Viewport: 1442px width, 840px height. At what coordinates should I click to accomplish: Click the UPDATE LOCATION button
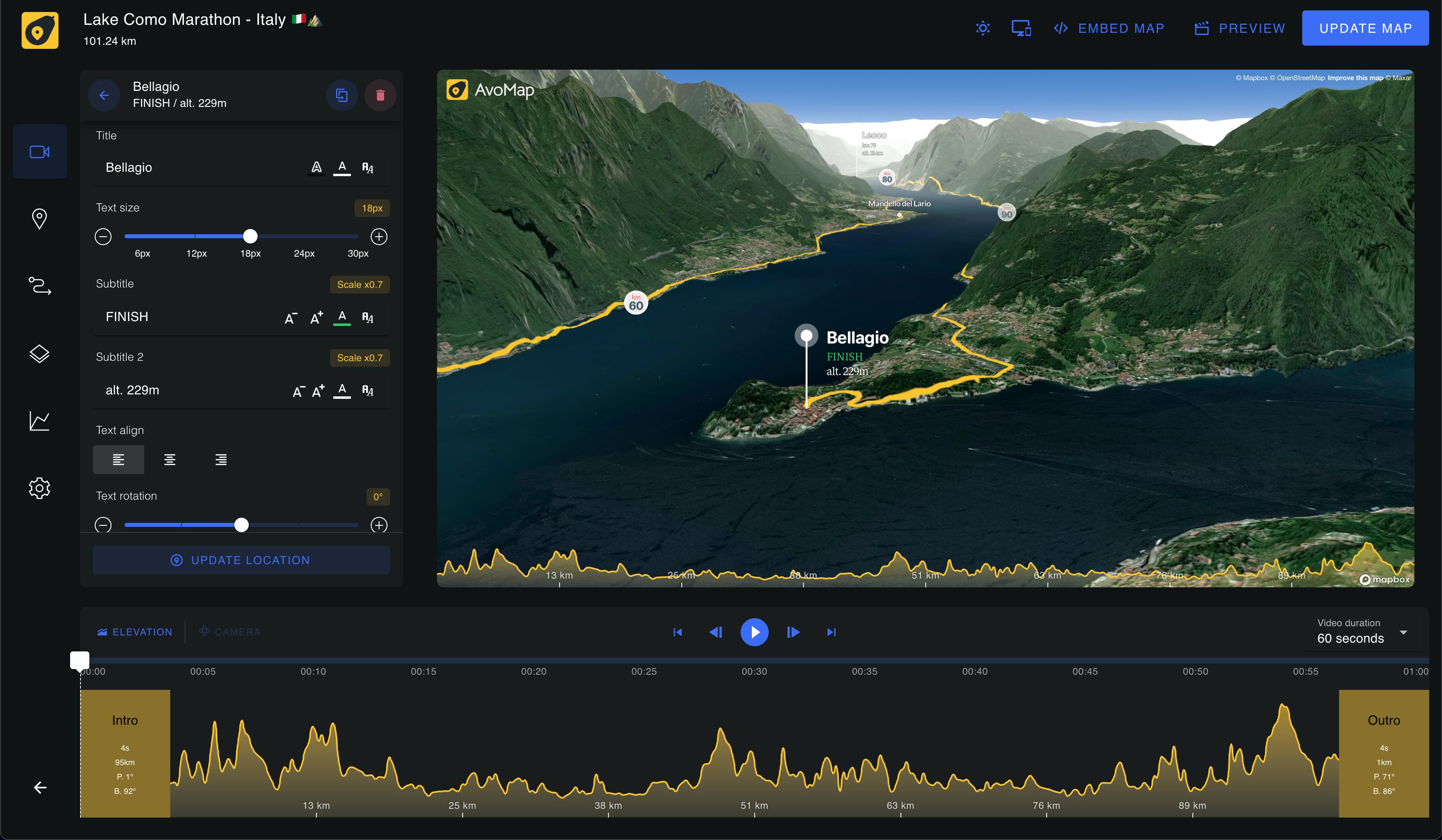tap(242, 561)
